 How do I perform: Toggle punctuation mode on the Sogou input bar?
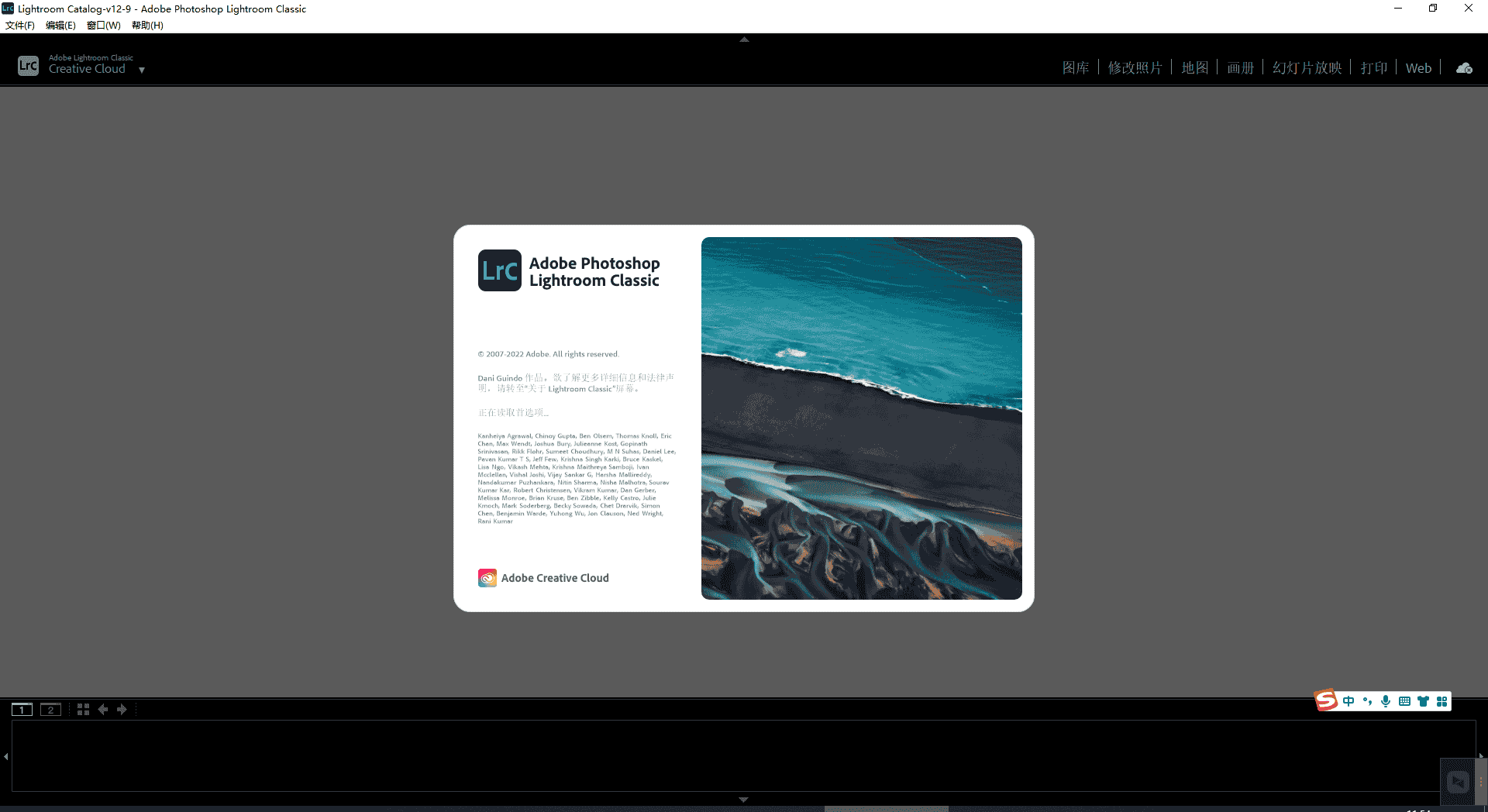click(1367, 701)
